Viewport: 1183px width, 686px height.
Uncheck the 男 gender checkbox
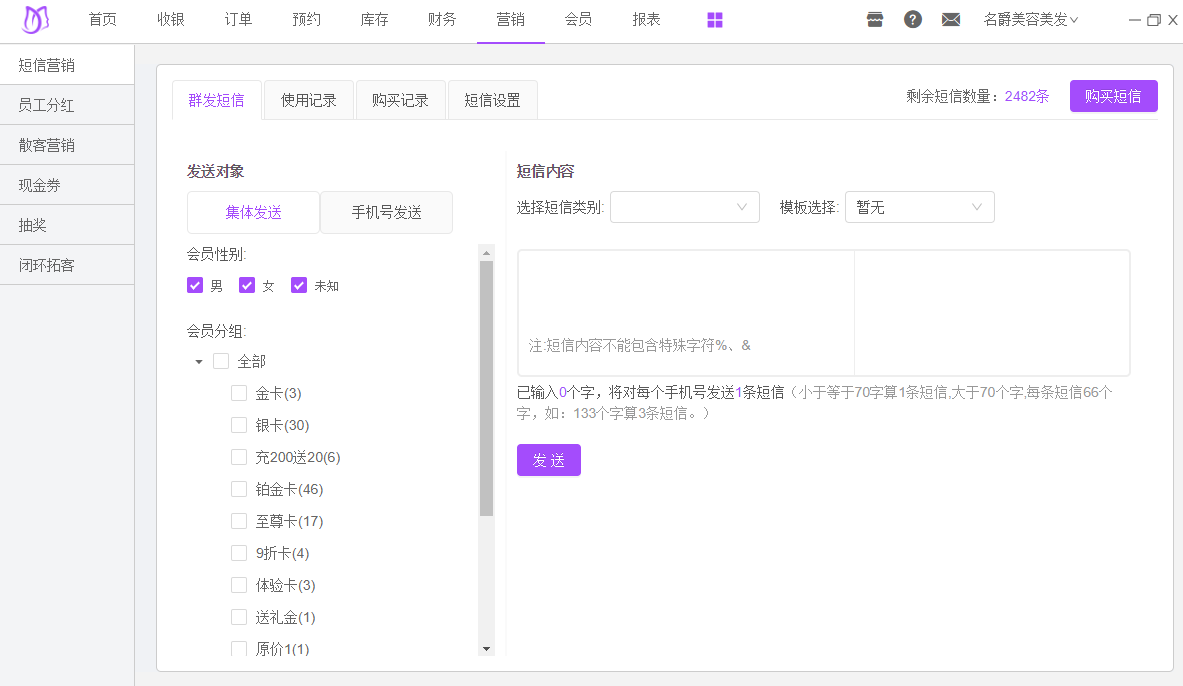point(195,286)
